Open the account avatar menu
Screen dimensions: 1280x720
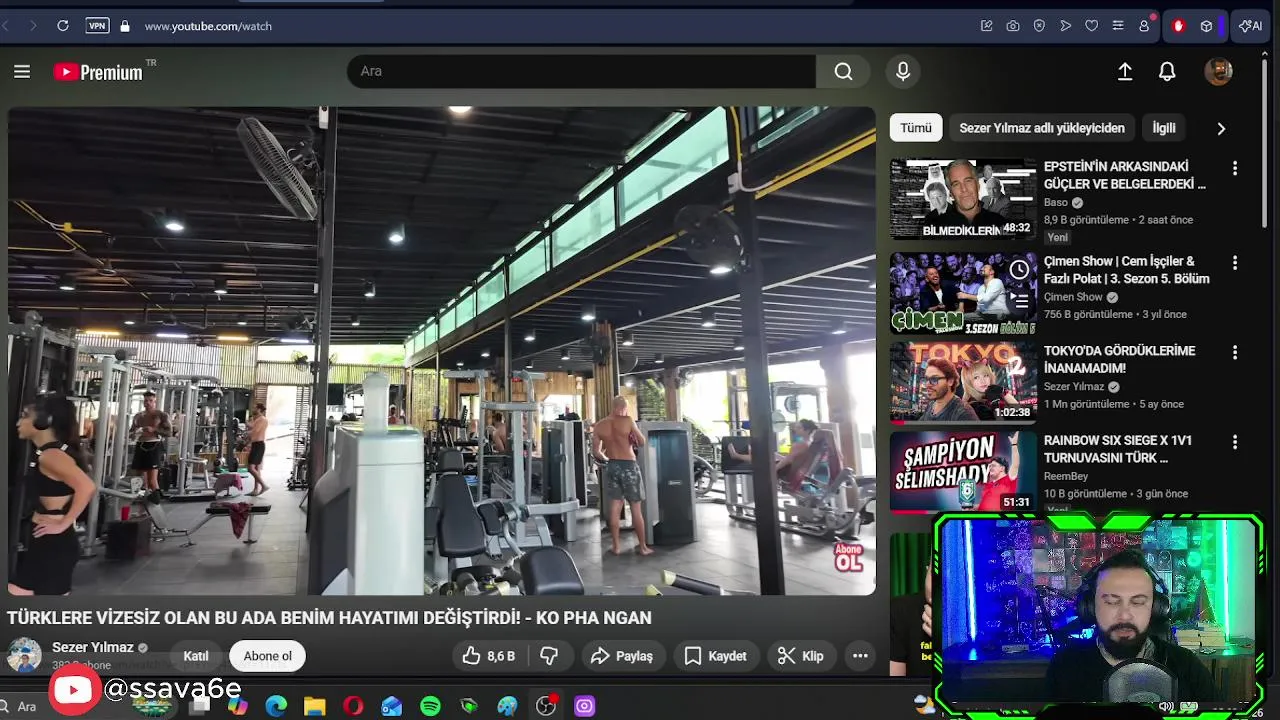click(1218, 71)
